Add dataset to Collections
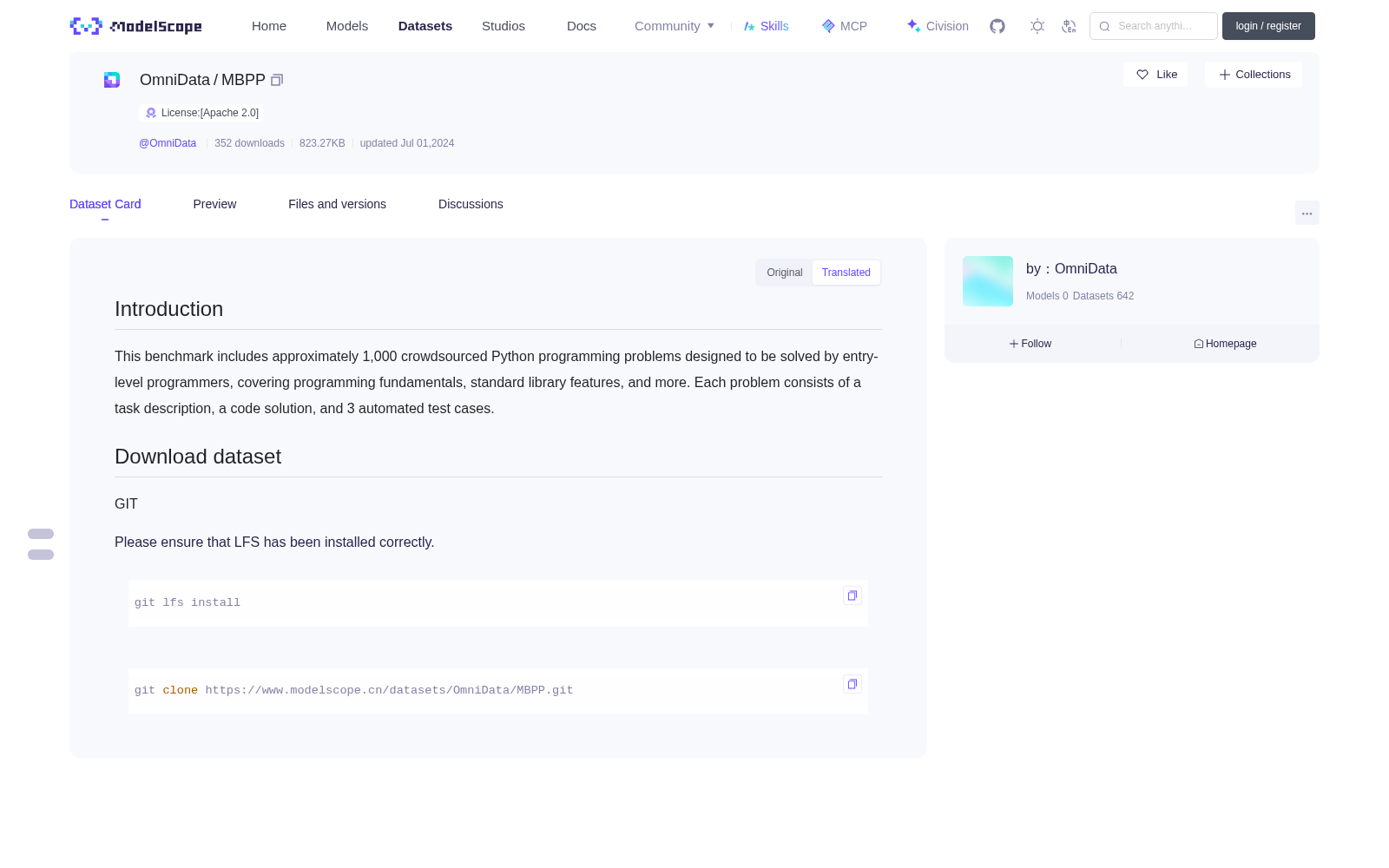This screenshot has height=868, width=1389. (1254, 75)
